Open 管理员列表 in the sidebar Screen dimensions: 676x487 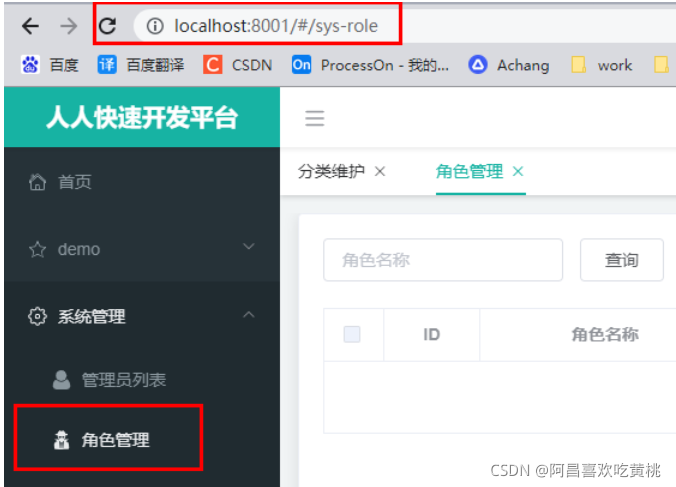[x=142, y=380]
